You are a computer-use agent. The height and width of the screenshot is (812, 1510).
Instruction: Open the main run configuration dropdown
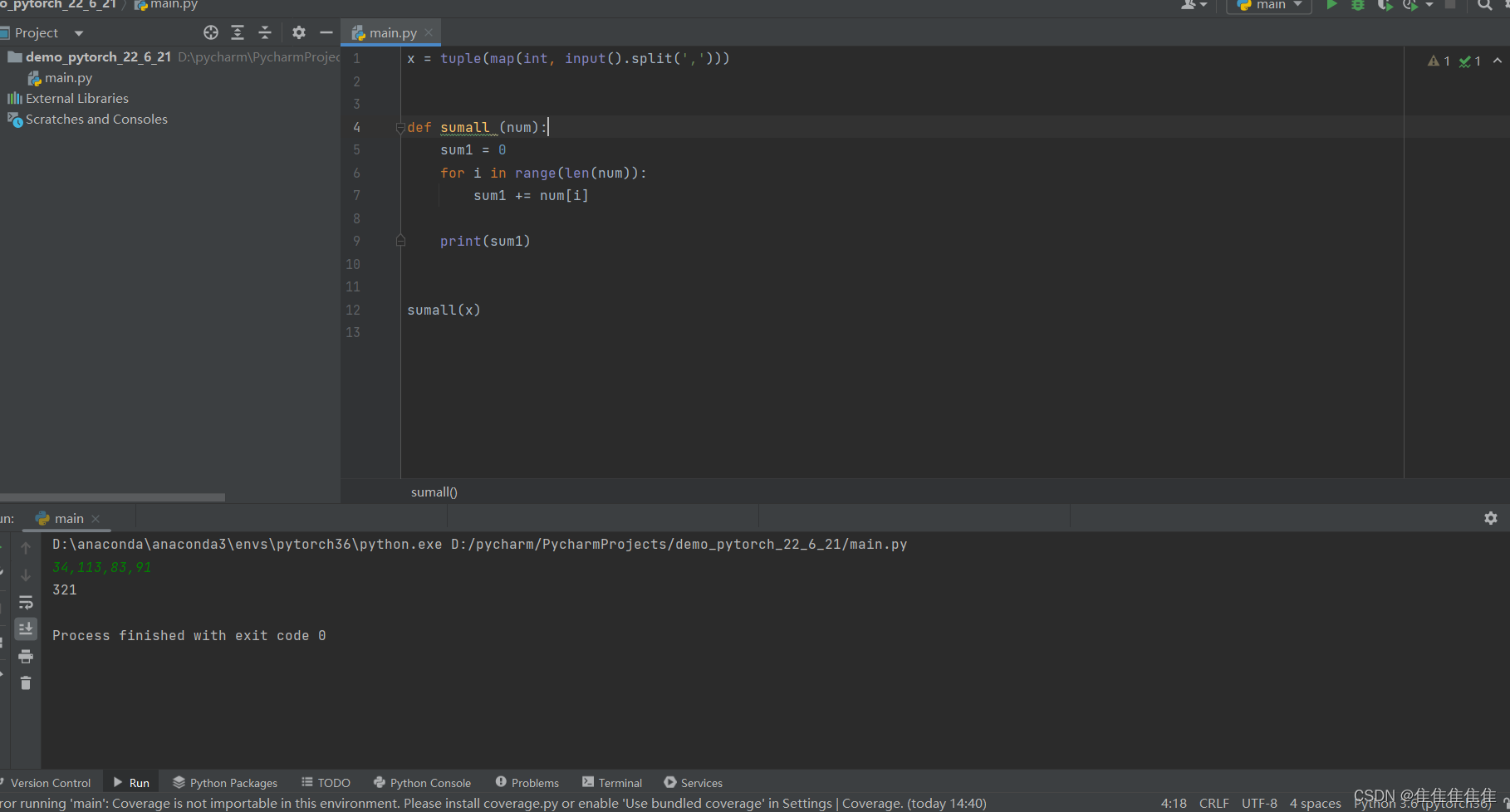tap(1269, 5)
